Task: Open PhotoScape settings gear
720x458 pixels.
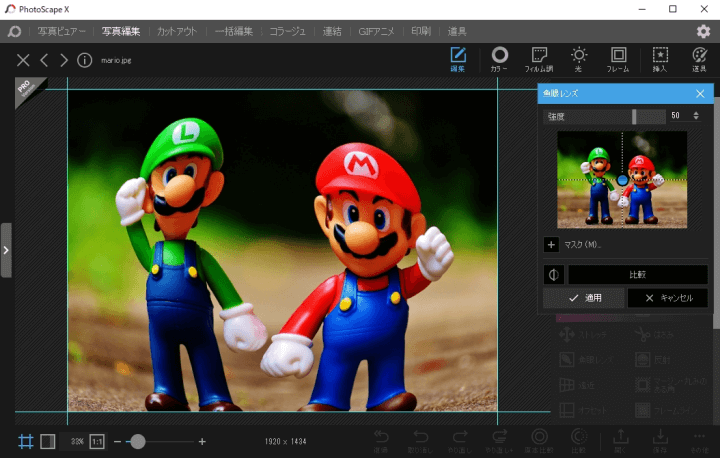Action: [703, 31]
